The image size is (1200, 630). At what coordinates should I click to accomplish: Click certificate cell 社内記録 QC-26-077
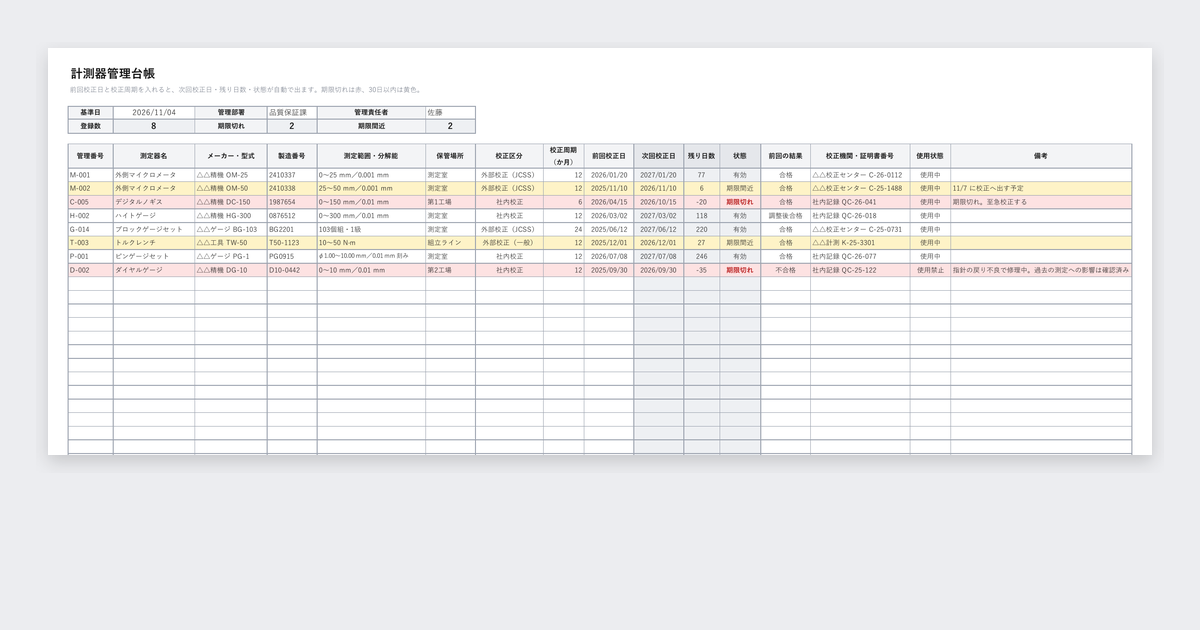[860, 256]
